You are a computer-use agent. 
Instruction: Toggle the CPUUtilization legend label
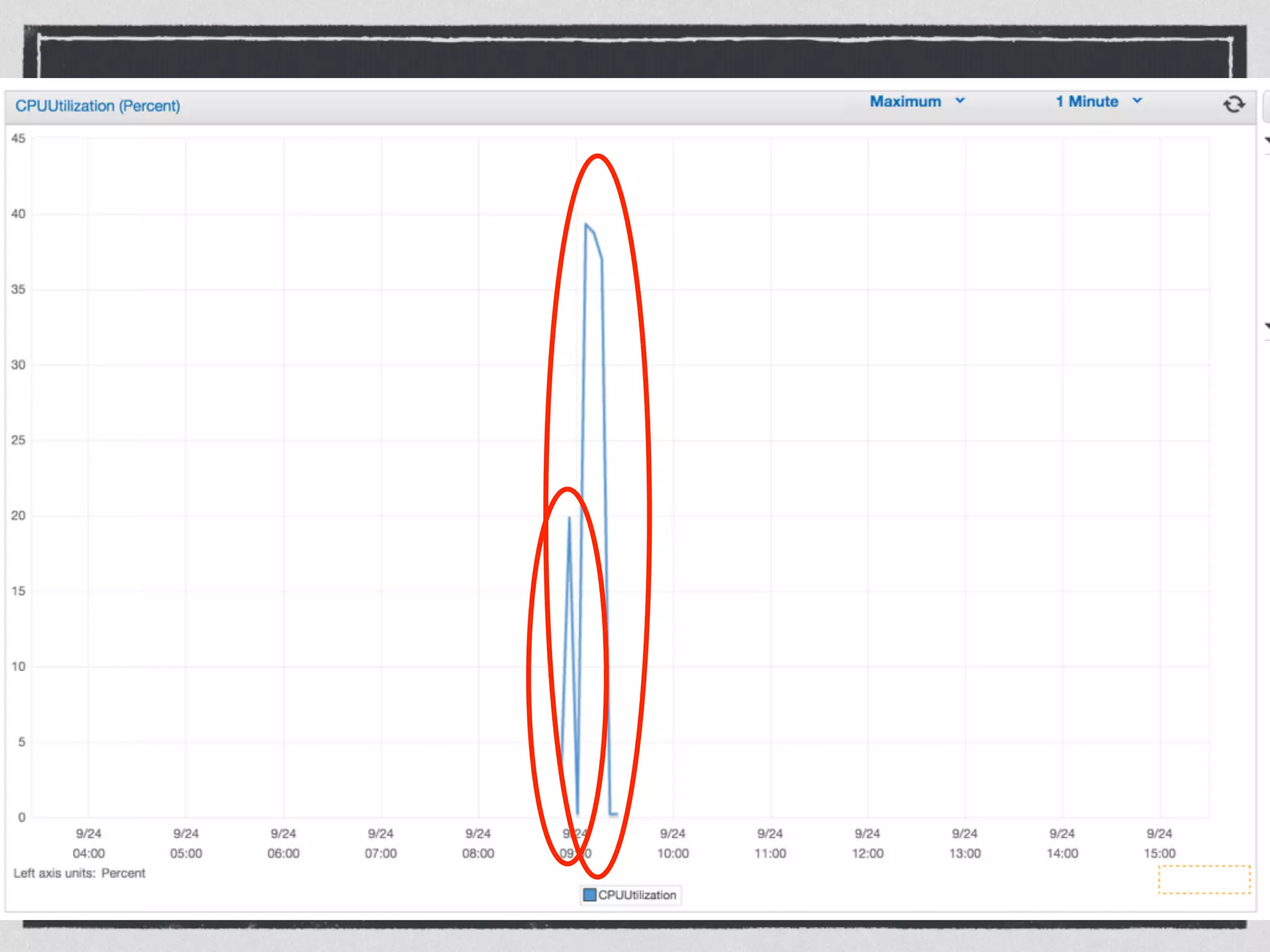pyautogui.click(x=637, y=895)
